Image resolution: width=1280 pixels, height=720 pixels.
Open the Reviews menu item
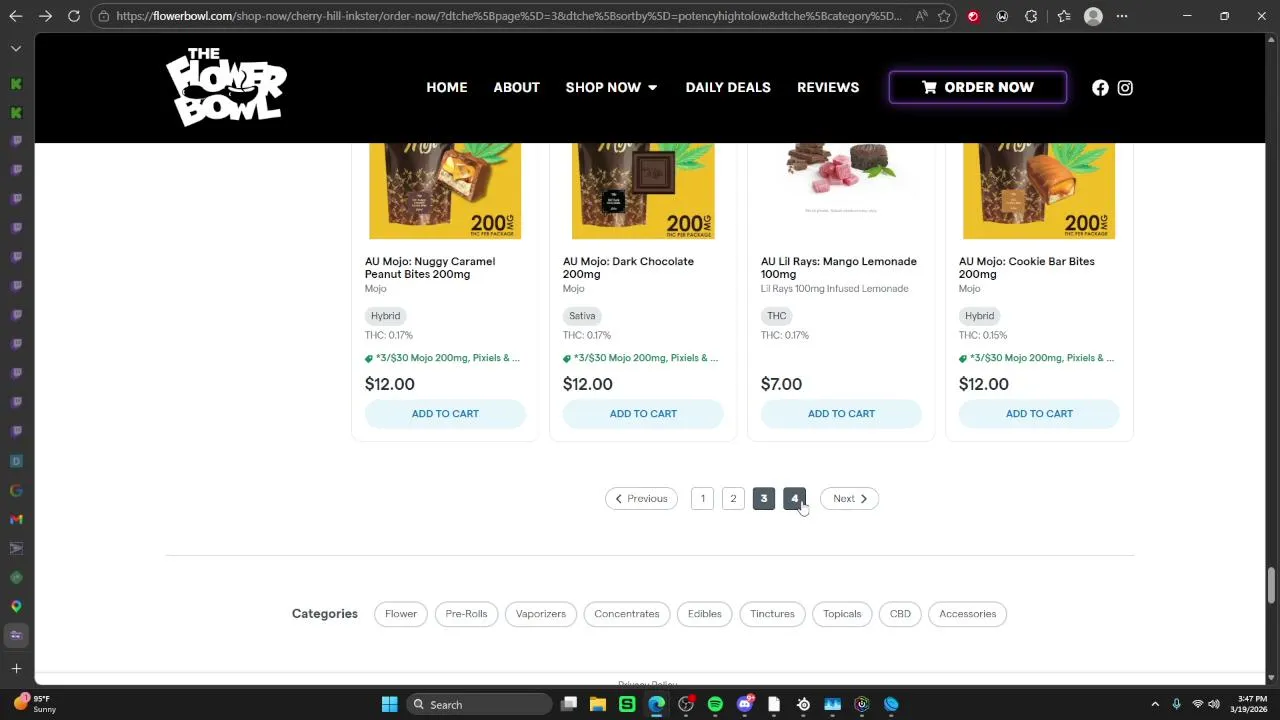click(828, 88)
